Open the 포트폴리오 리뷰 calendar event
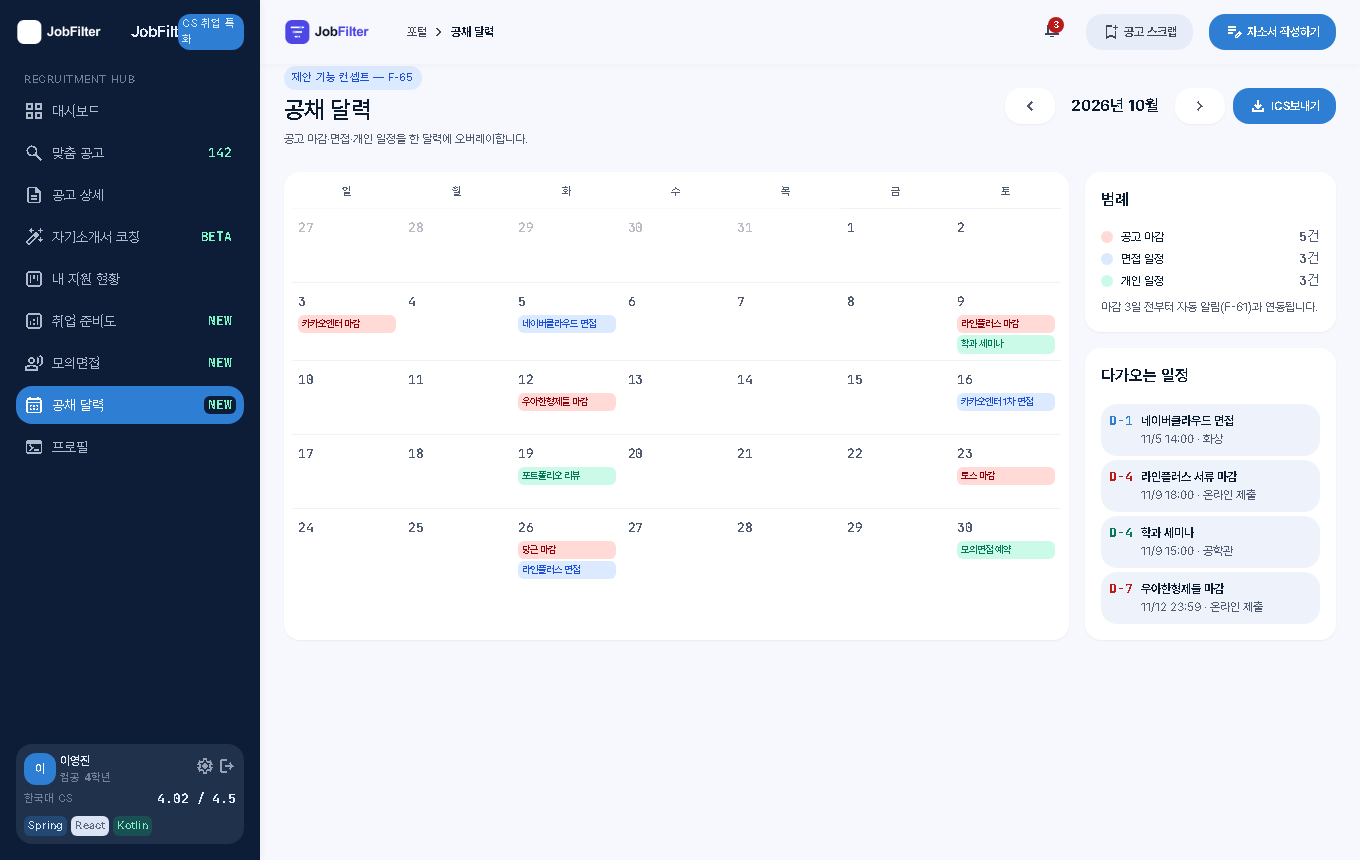This screenshot has width=1360, height=860. 567,476
